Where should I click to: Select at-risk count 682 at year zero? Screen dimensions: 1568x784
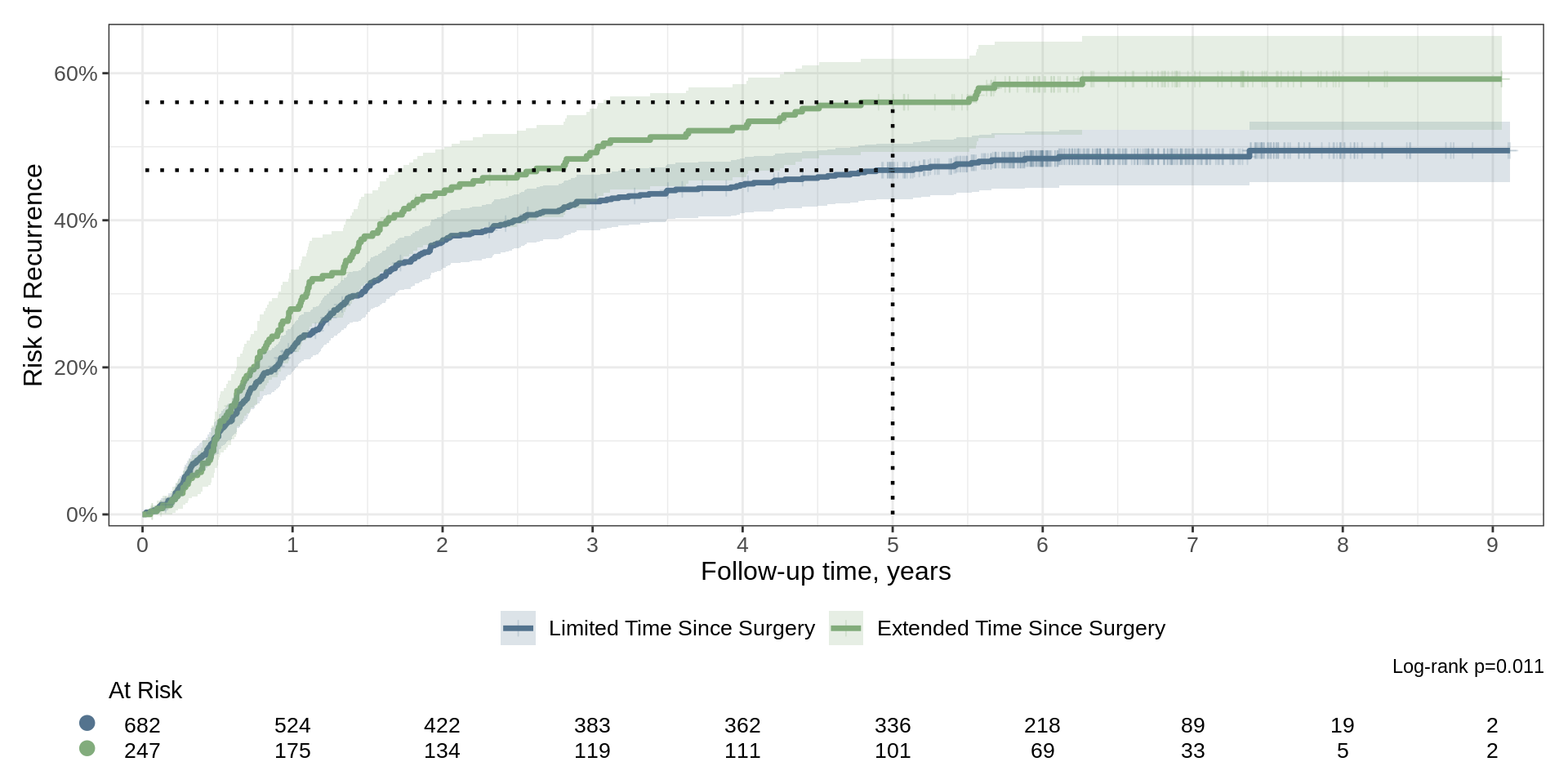(142, 725)
